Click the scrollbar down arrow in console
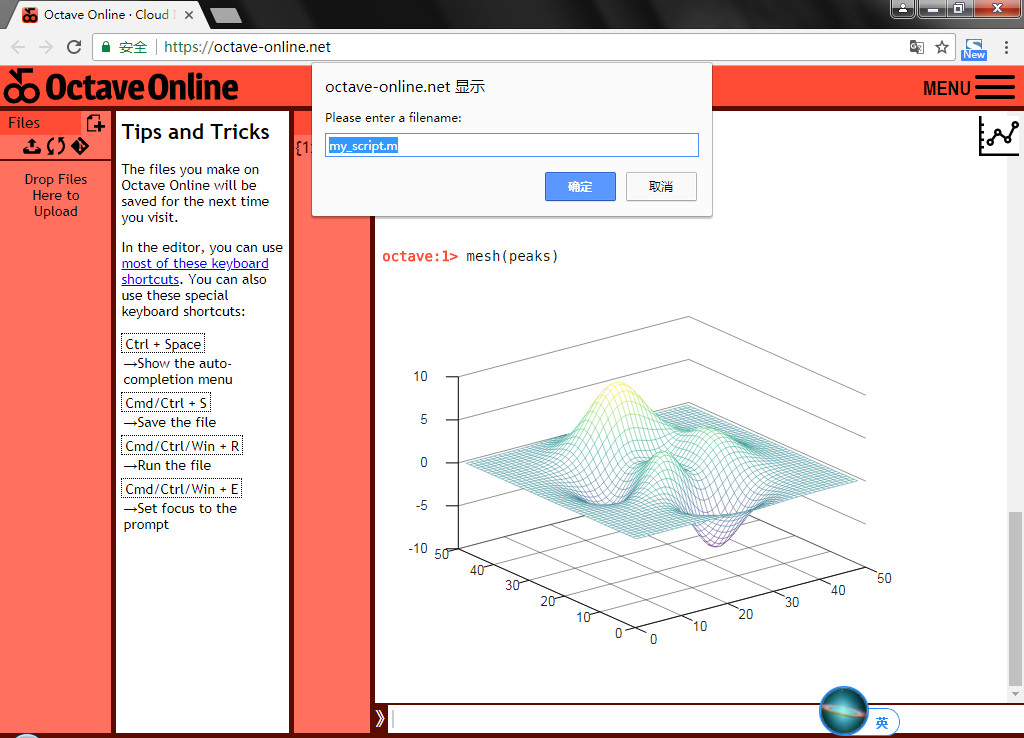 coord(1015,694)
